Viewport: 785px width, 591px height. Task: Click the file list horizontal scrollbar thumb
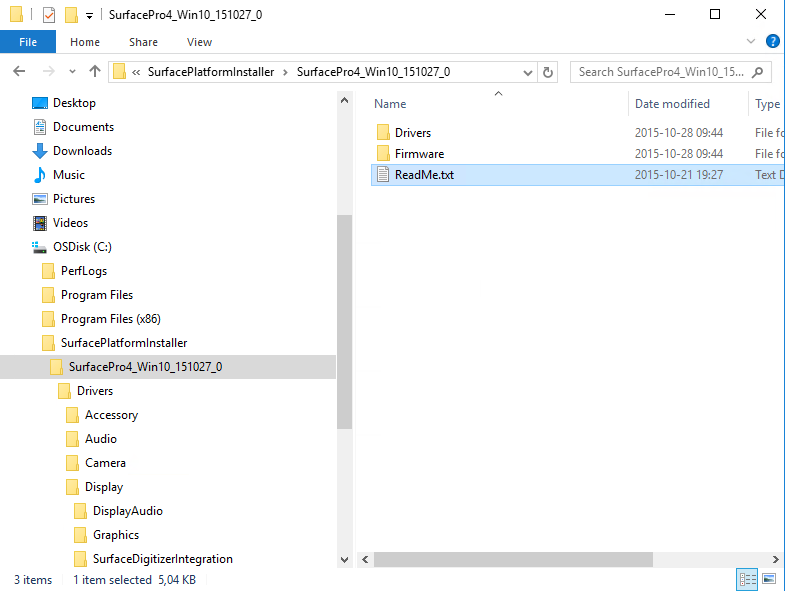[513, 559]
